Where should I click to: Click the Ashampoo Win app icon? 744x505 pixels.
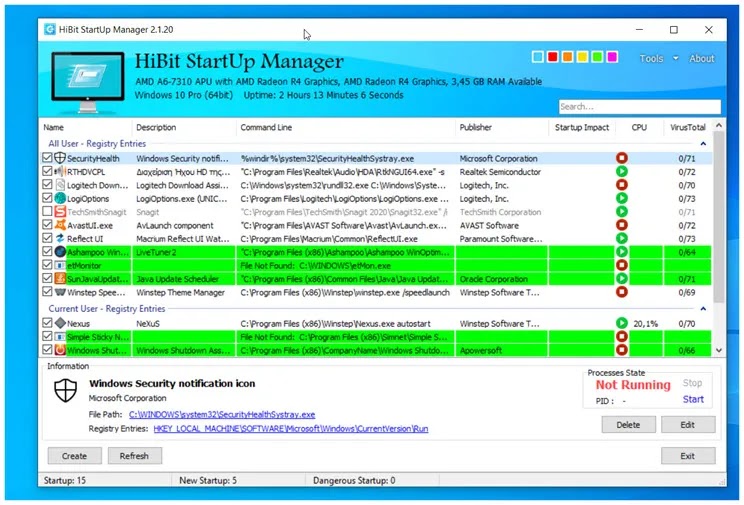[60, 252]
